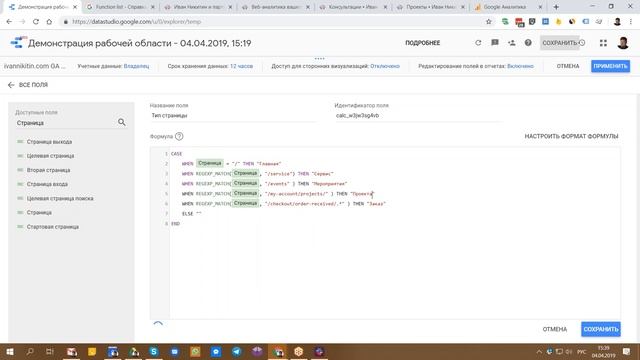
Task: Click ОТМЕНА below the formula editor
Action: pos(555,329)
